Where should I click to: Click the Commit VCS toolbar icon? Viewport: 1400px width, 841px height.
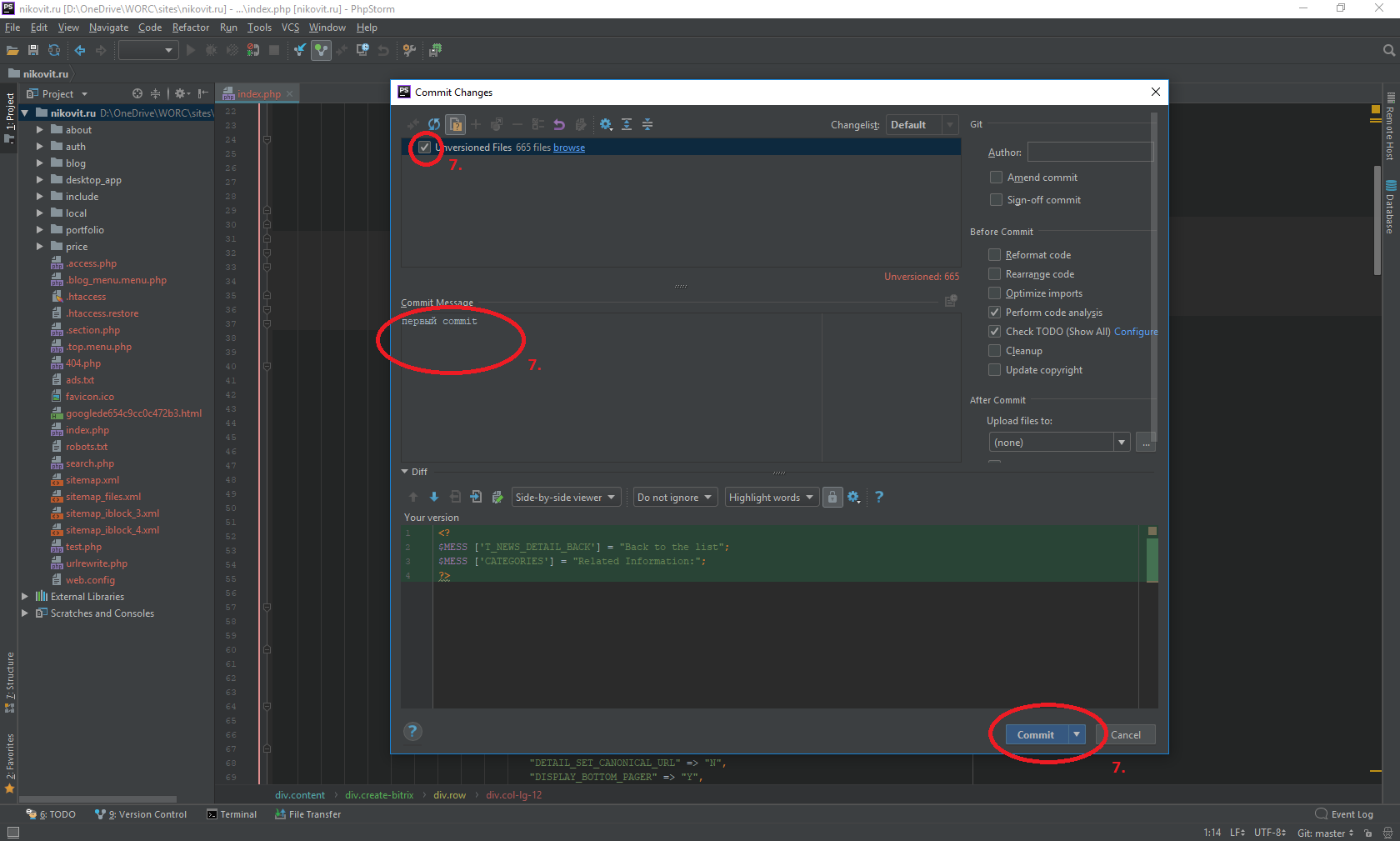click(x=321, y=50)
